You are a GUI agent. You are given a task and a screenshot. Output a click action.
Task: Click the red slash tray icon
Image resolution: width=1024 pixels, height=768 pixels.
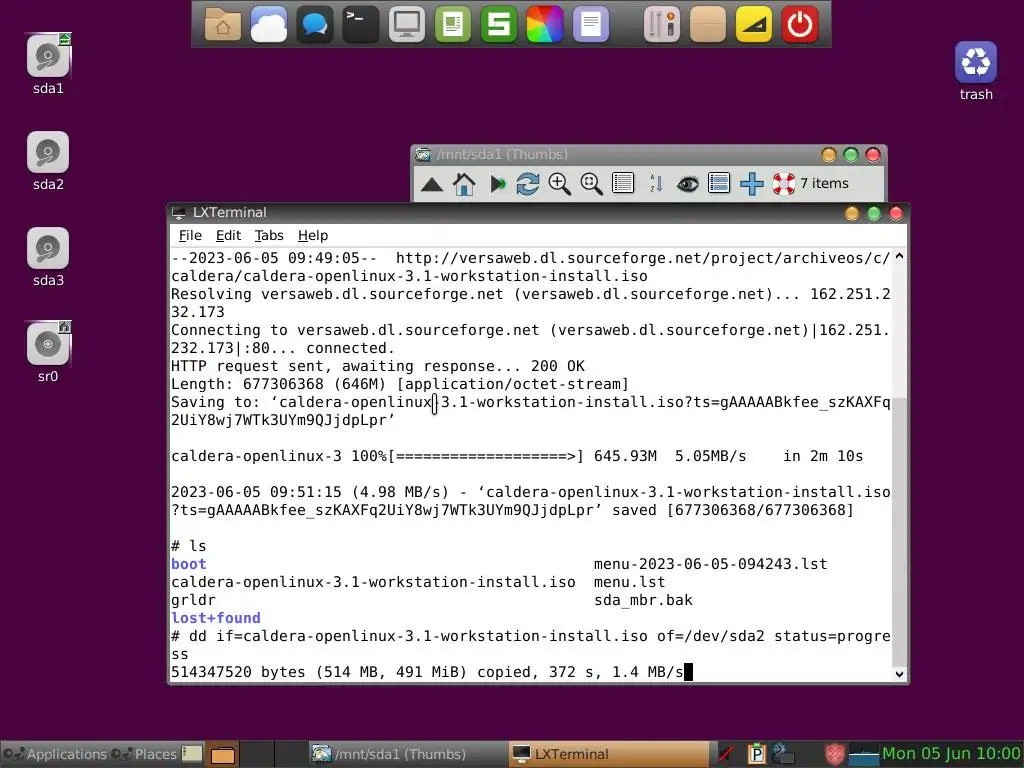(726, 754)
